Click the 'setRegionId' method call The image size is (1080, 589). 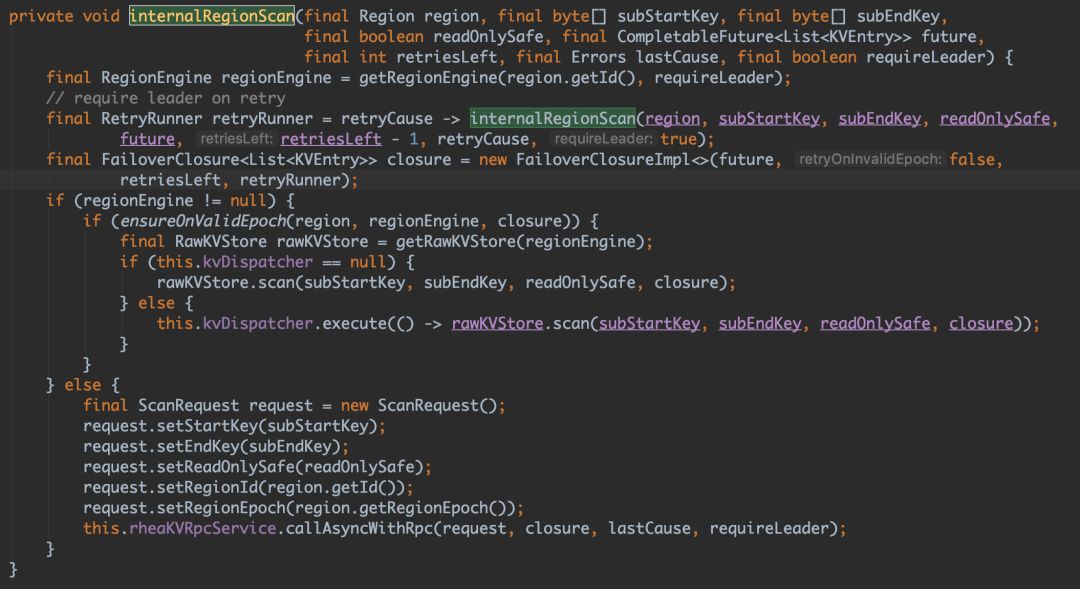tap(207, 488)
